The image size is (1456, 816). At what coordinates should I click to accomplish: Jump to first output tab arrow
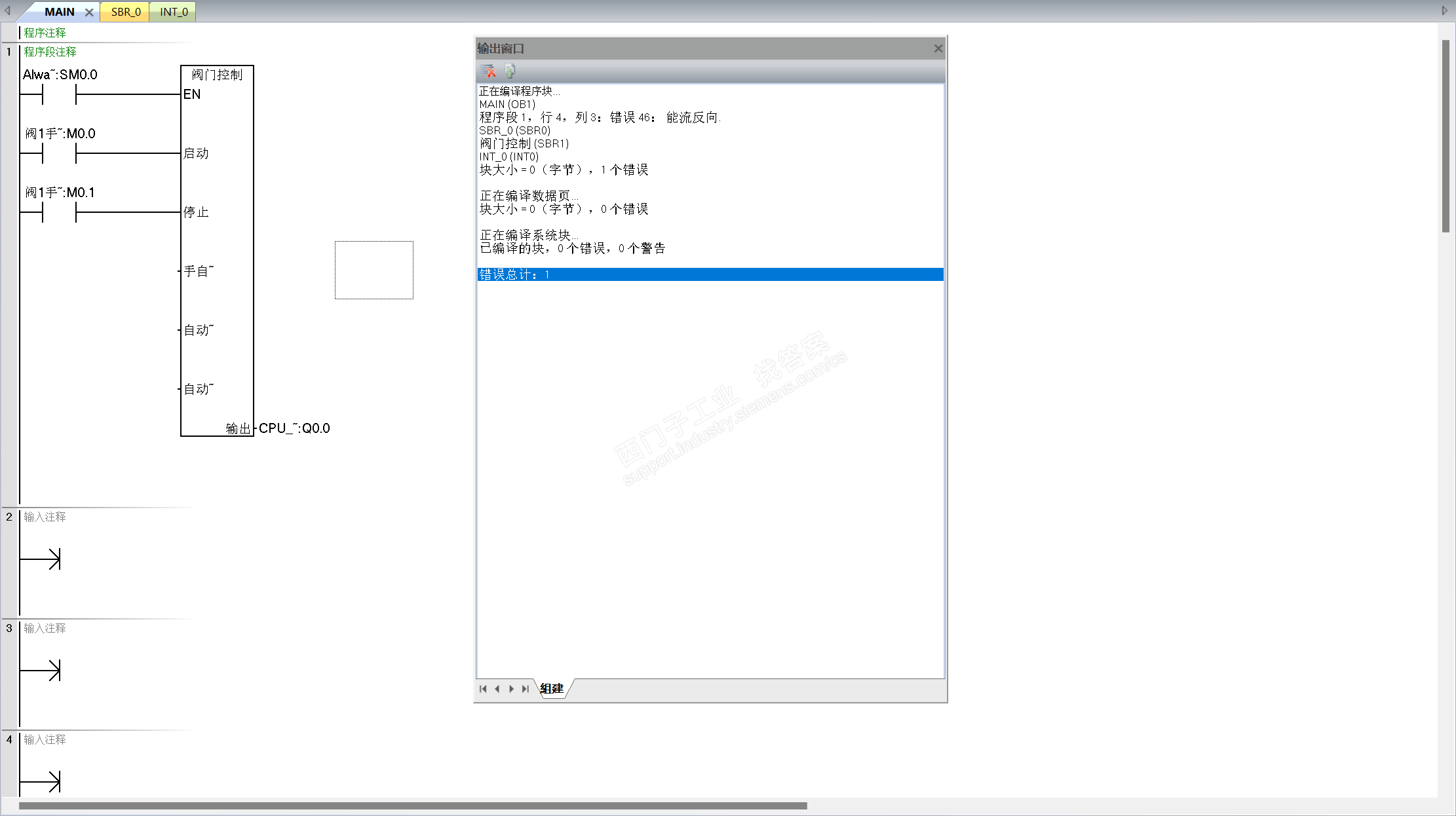[x=483, y=688]
